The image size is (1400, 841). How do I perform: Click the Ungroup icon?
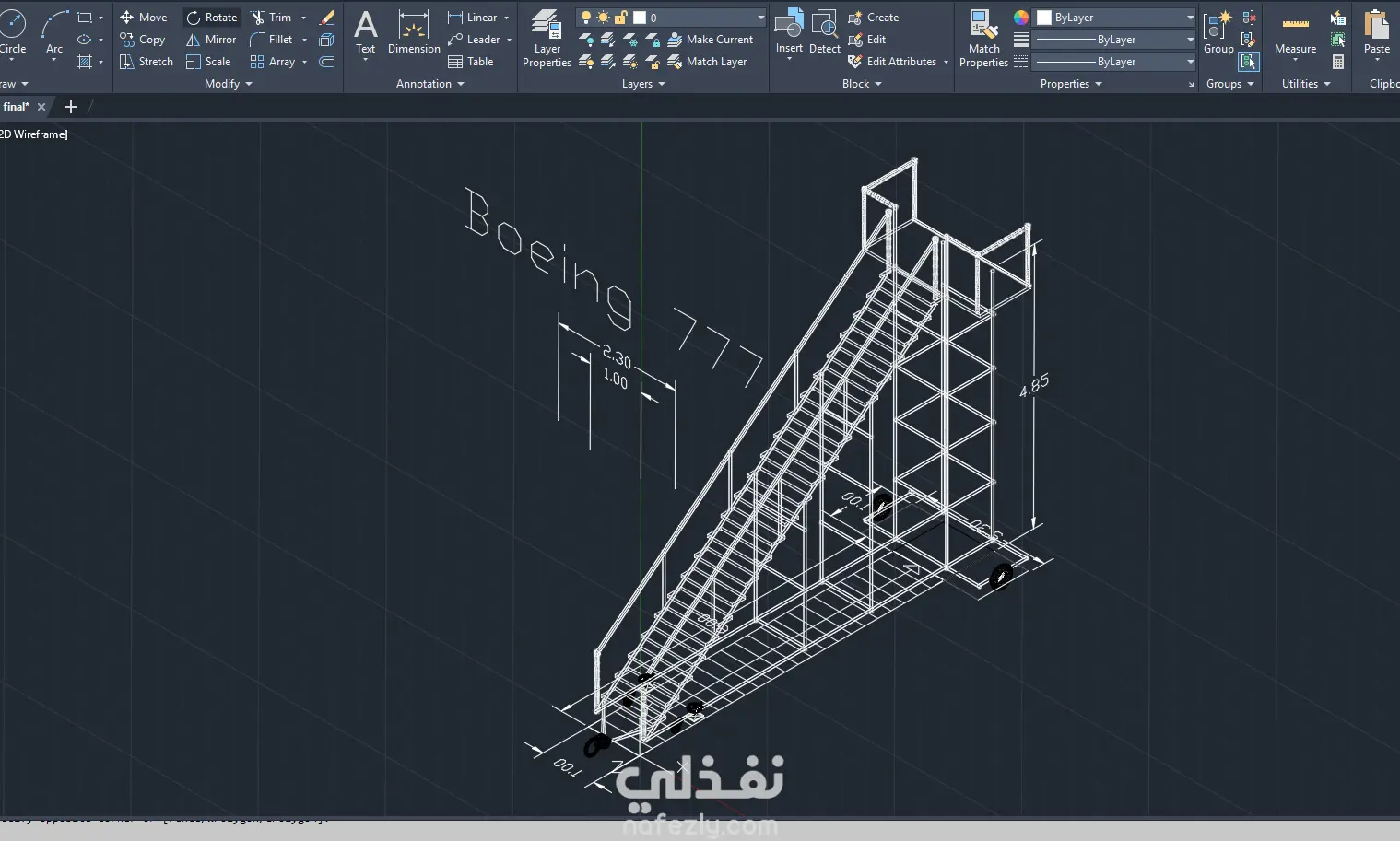coord(1249,18)
